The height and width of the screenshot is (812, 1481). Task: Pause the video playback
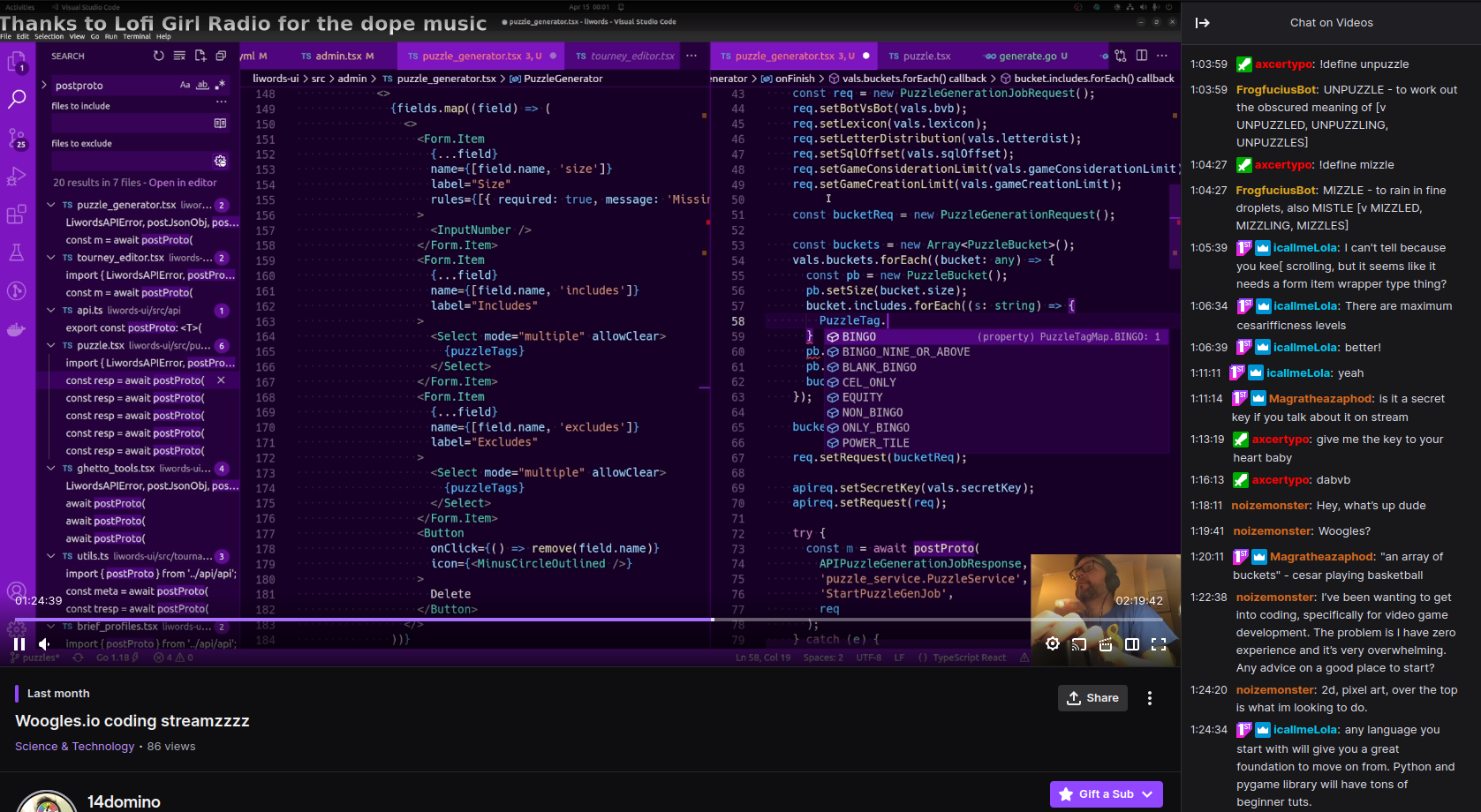tap(19, 644)
